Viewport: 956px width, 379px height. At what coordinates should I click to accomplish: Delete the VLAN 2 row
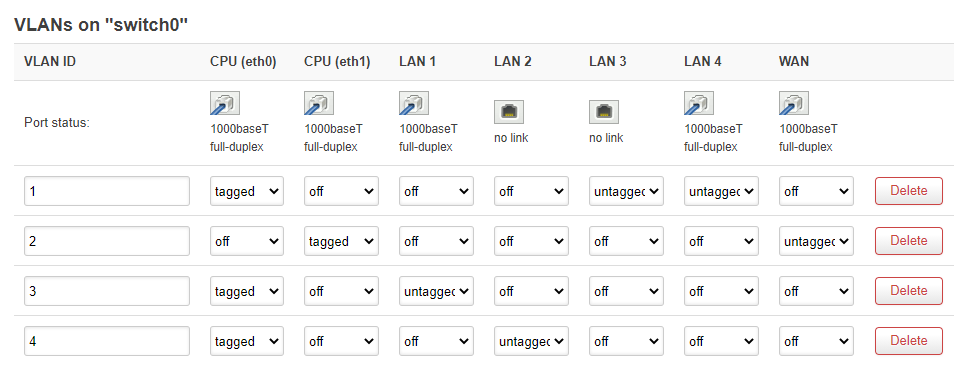908,241
